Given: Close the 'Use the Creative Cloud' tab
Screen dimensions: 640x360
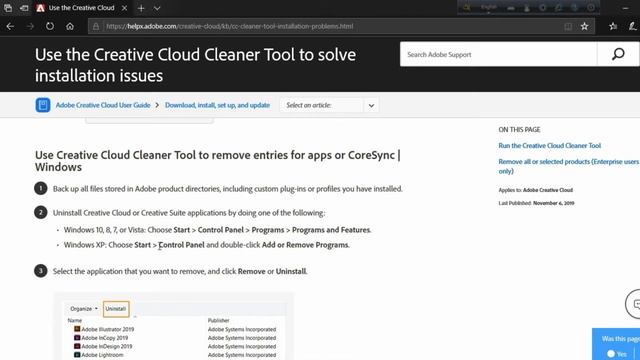Looking at the screenshot, I should click(124, 8).
